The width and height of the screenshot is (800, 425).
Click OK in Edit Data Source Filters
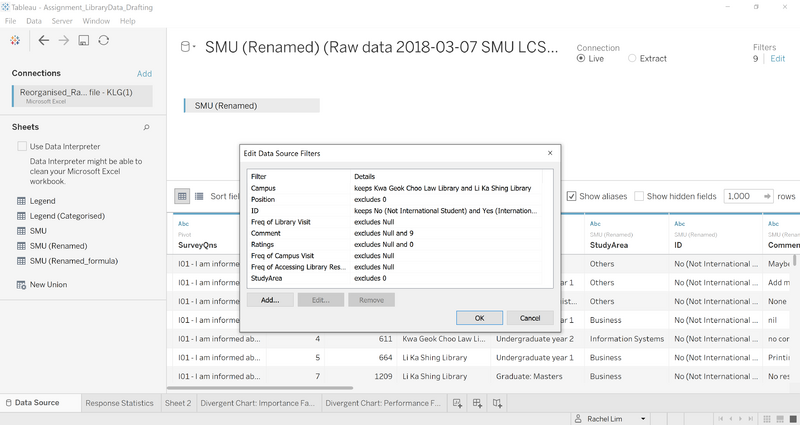click(x=479, y=318)
